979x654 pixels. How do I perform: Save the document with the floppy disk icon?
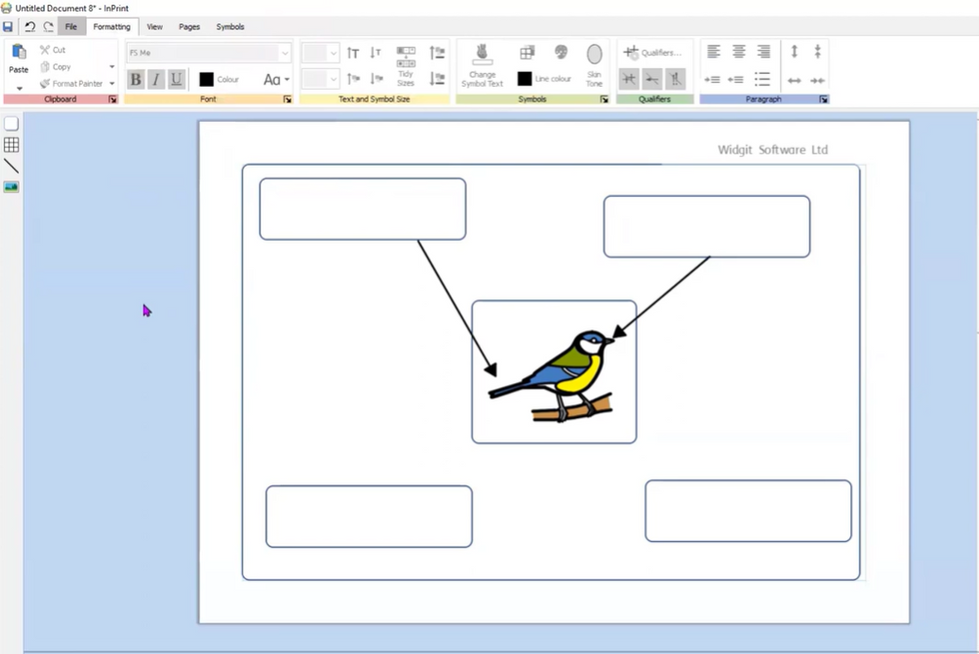(x=7, y=27)
